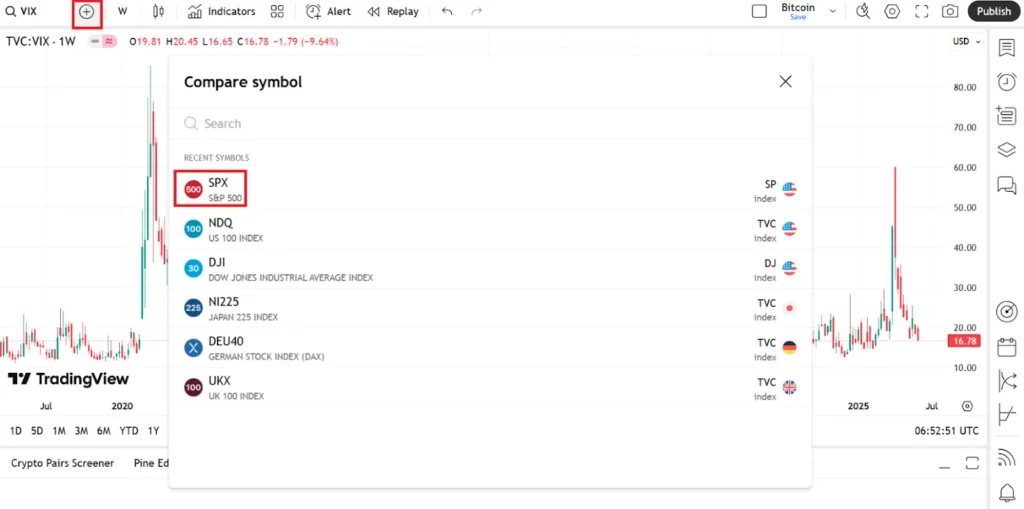Open the notifications bell icon
1024x509 pixels.
coord(1006,491)
